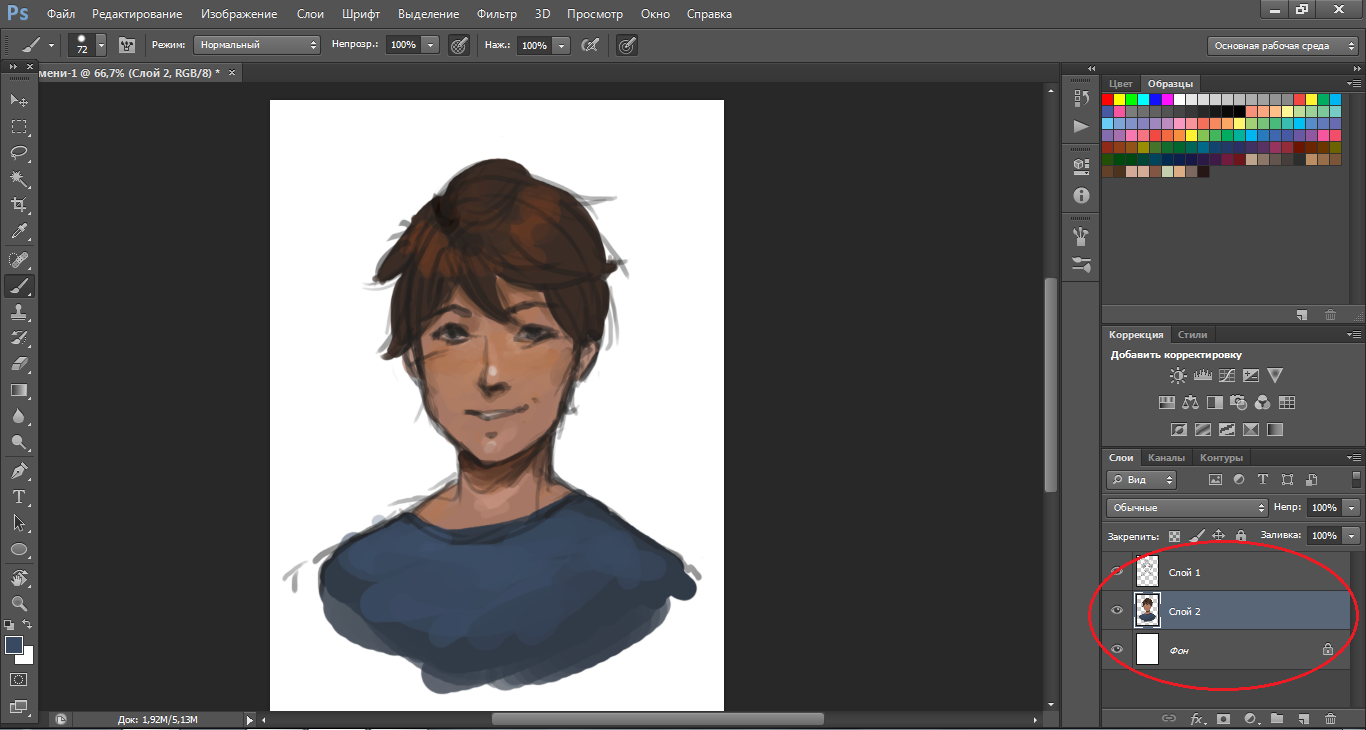
Task: Open Заливка fill dropdown arrow
Action: (x=1353, y=536)
